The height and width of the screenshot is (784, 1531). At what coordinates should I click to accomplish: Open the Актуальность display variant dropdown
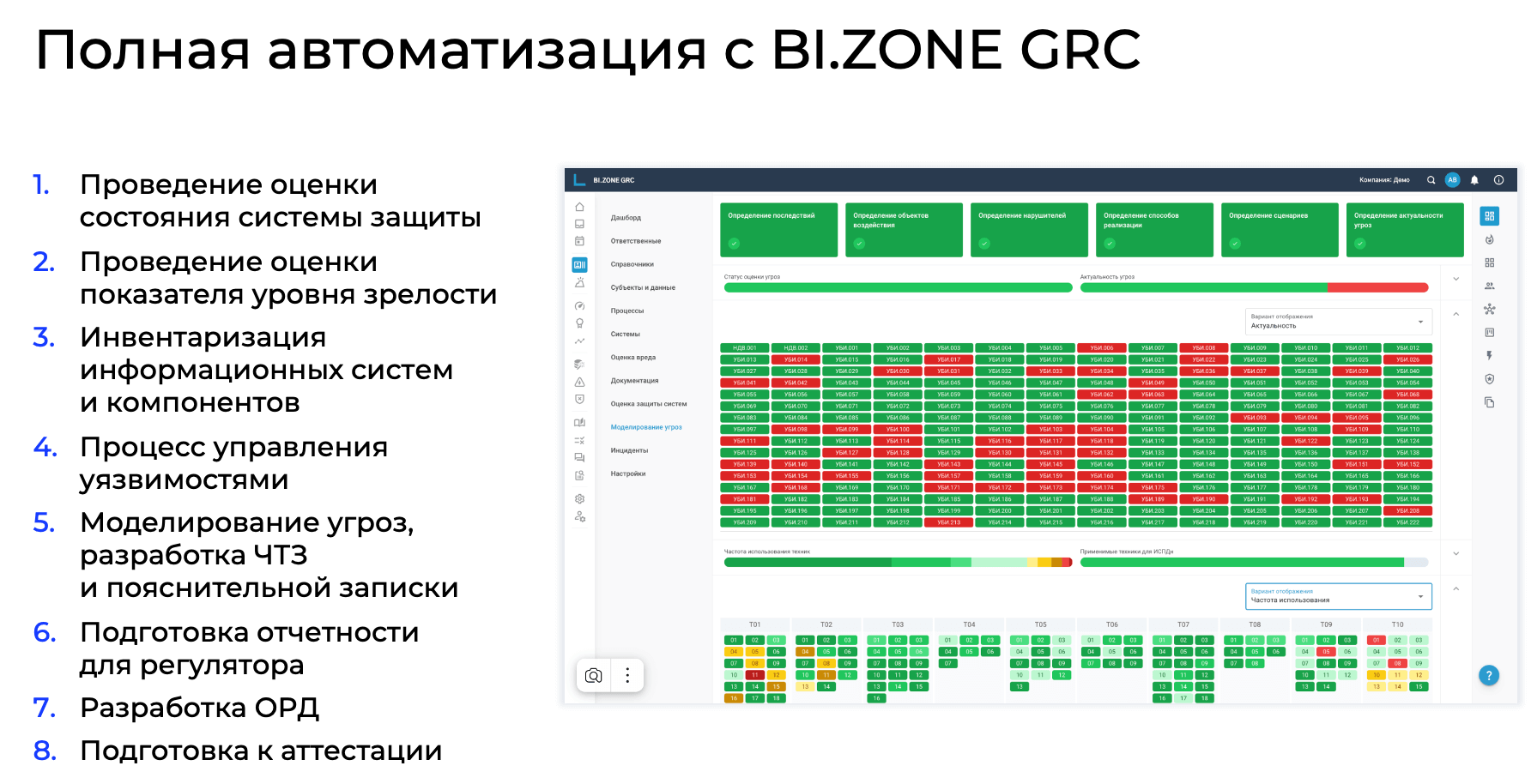click(1338, 322)
